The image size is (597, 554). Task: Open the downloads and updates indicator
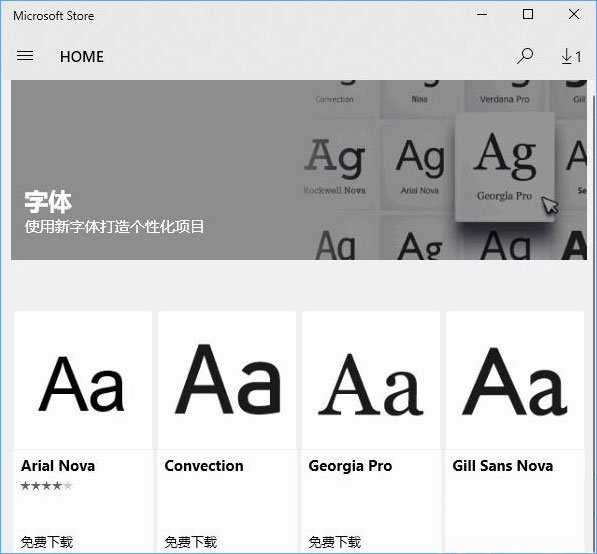point(571,56)
